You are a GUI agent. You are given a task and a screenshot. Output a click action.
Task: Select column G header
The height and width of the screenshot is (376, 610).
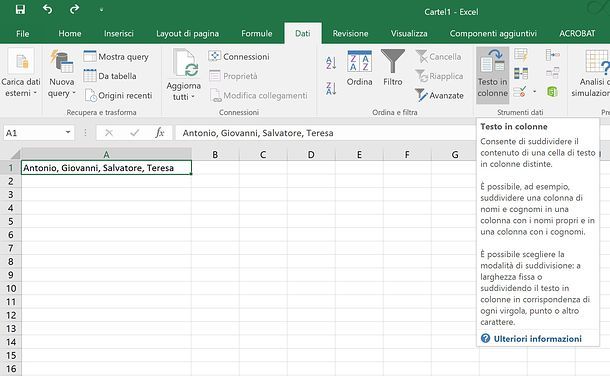[x=455, y=154]
